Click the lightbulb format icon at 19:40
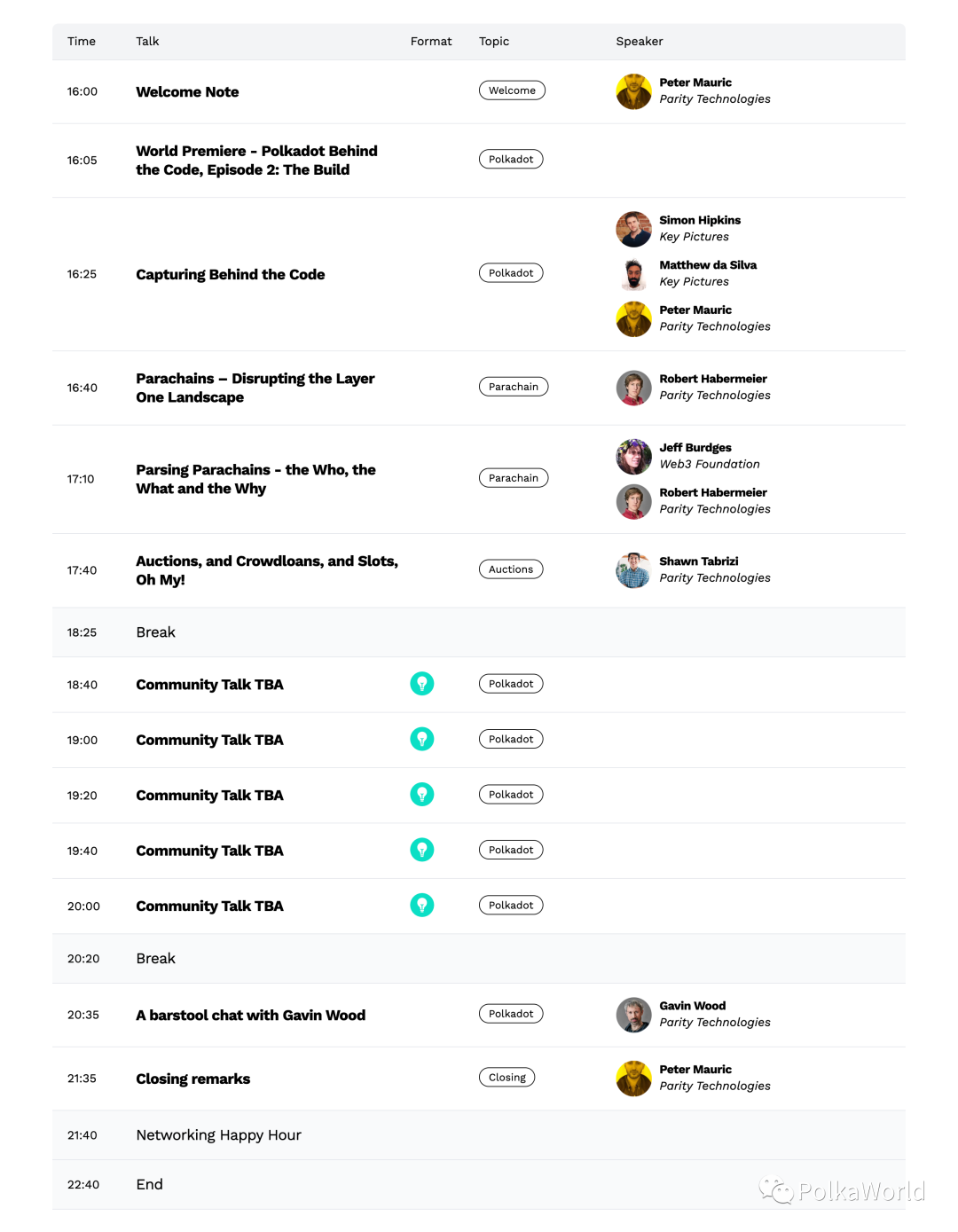Screen dimensions: 958x1232 (x=422, y=850)
